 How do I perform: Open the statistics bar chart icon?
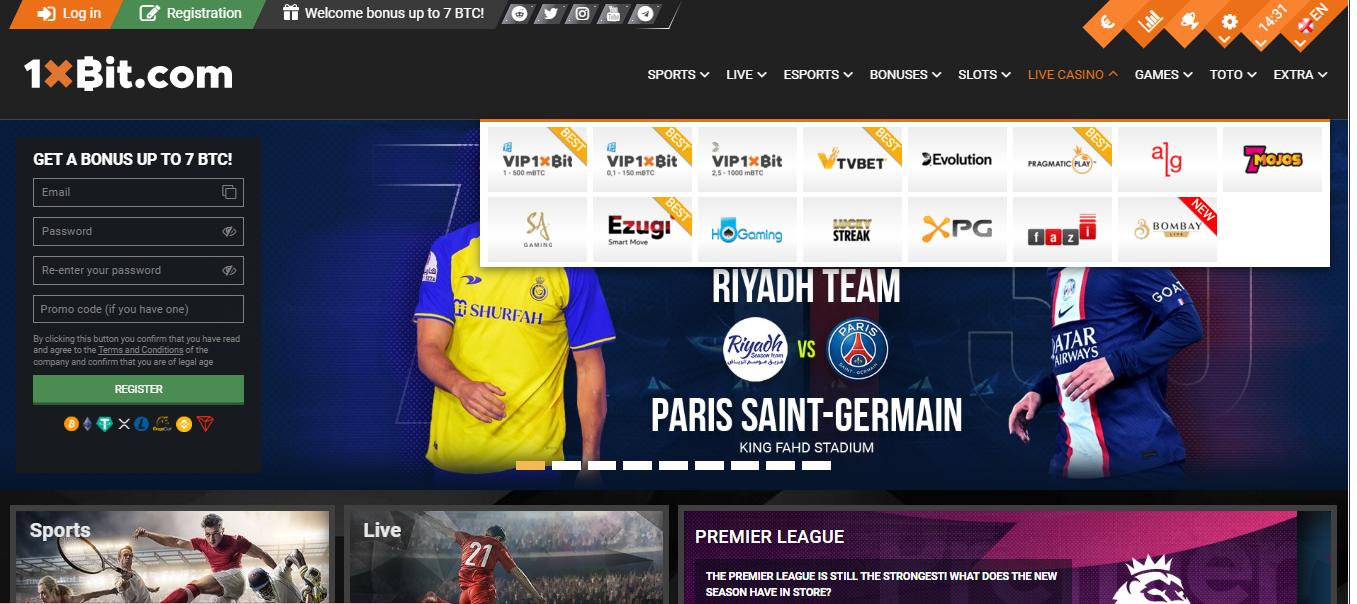click(1151, 21)
